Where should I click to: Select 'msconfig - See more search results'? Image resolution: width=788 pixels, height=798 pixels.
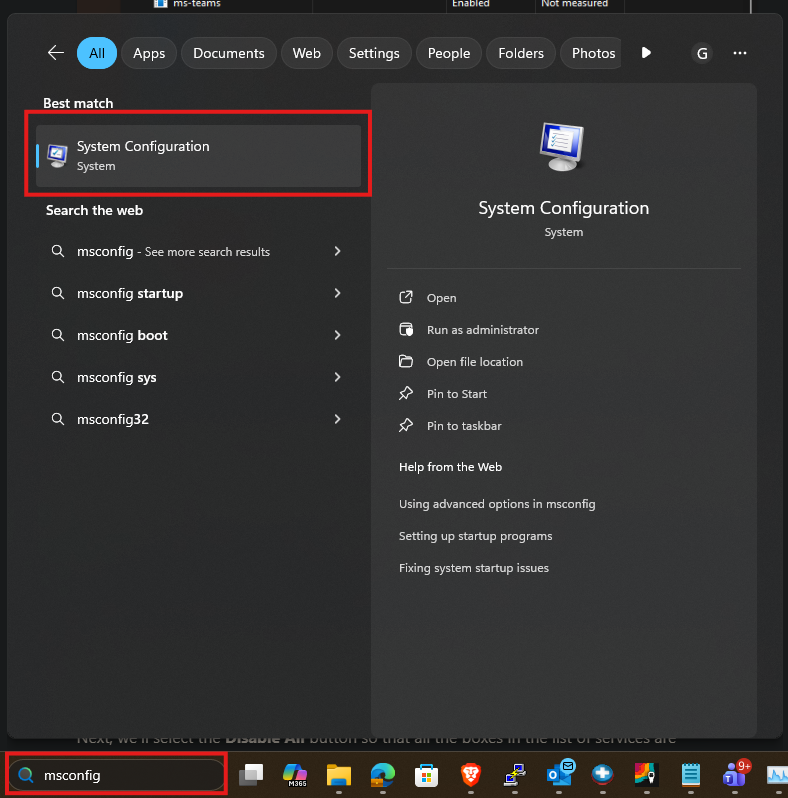tap(173, 251)
